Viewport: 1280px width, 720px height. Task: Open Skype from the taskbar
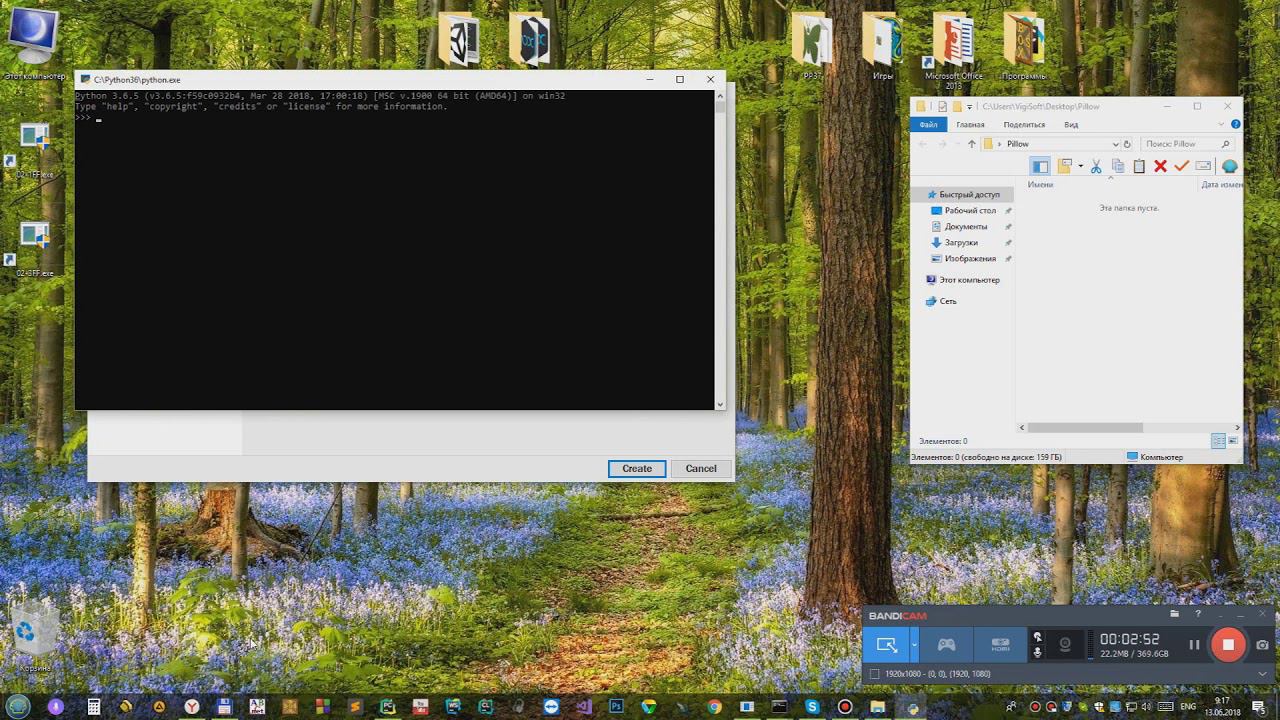(812, 707)
